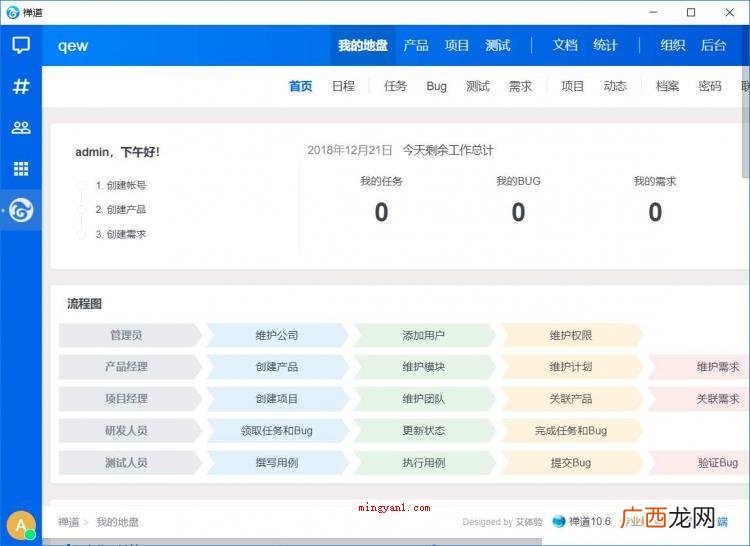Click step 3. 创建需求
The width and height of the screenshot is (750, 546).
121,234
